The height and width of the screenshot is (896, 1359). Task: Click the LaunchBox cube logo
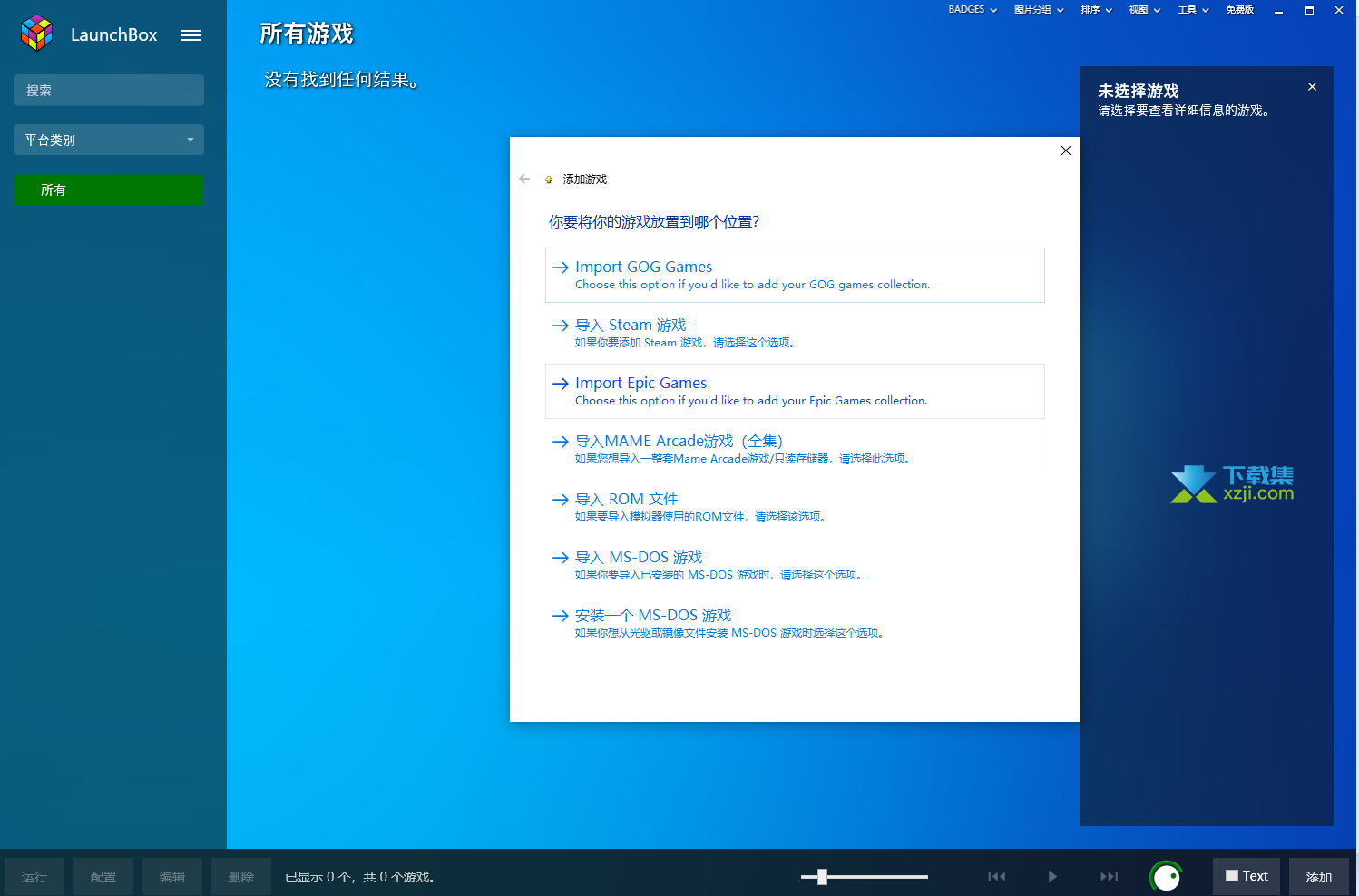pos(37,34)
